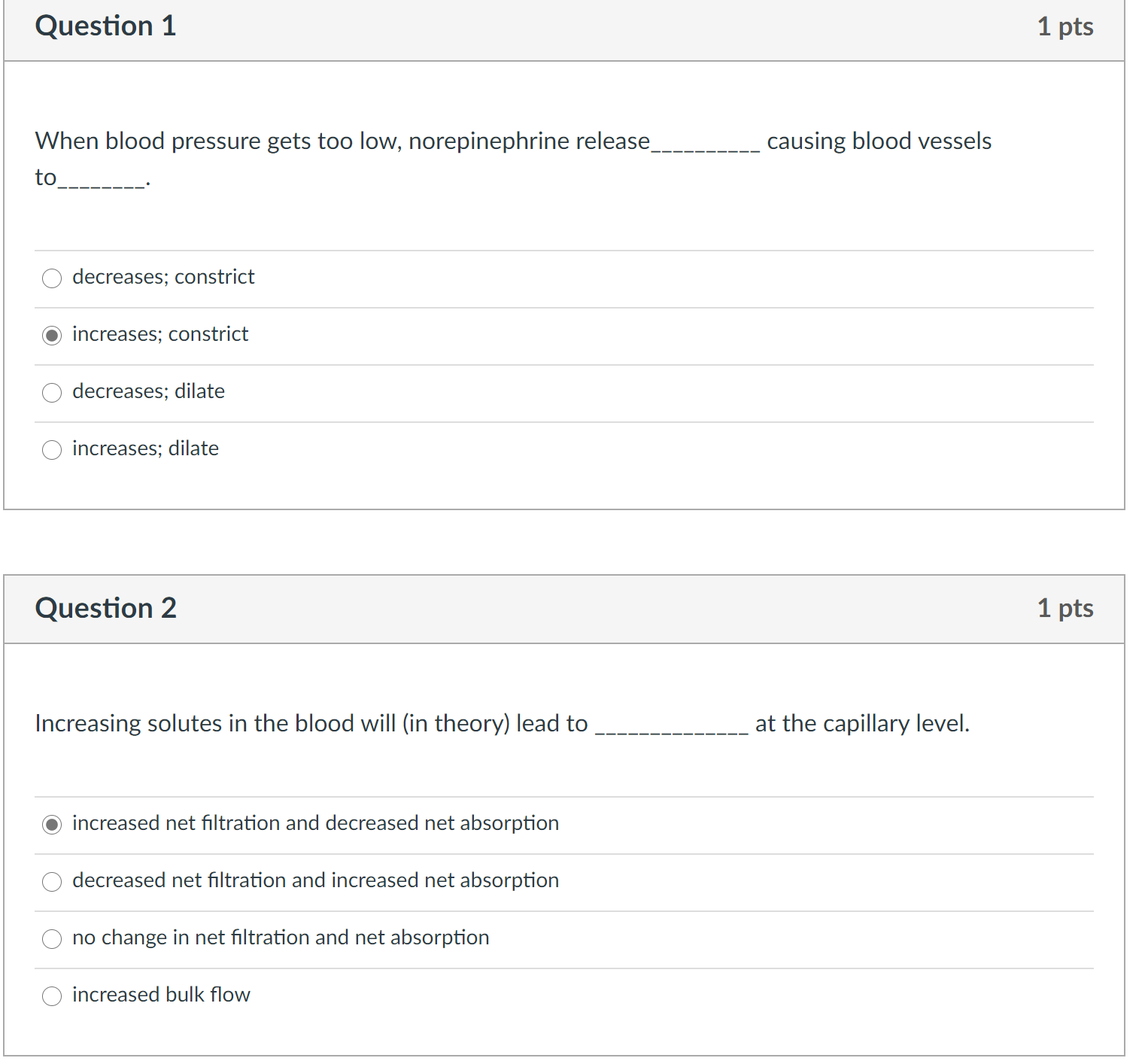Choose the 'decreases; dilate' radio option

tap(52, 393)
